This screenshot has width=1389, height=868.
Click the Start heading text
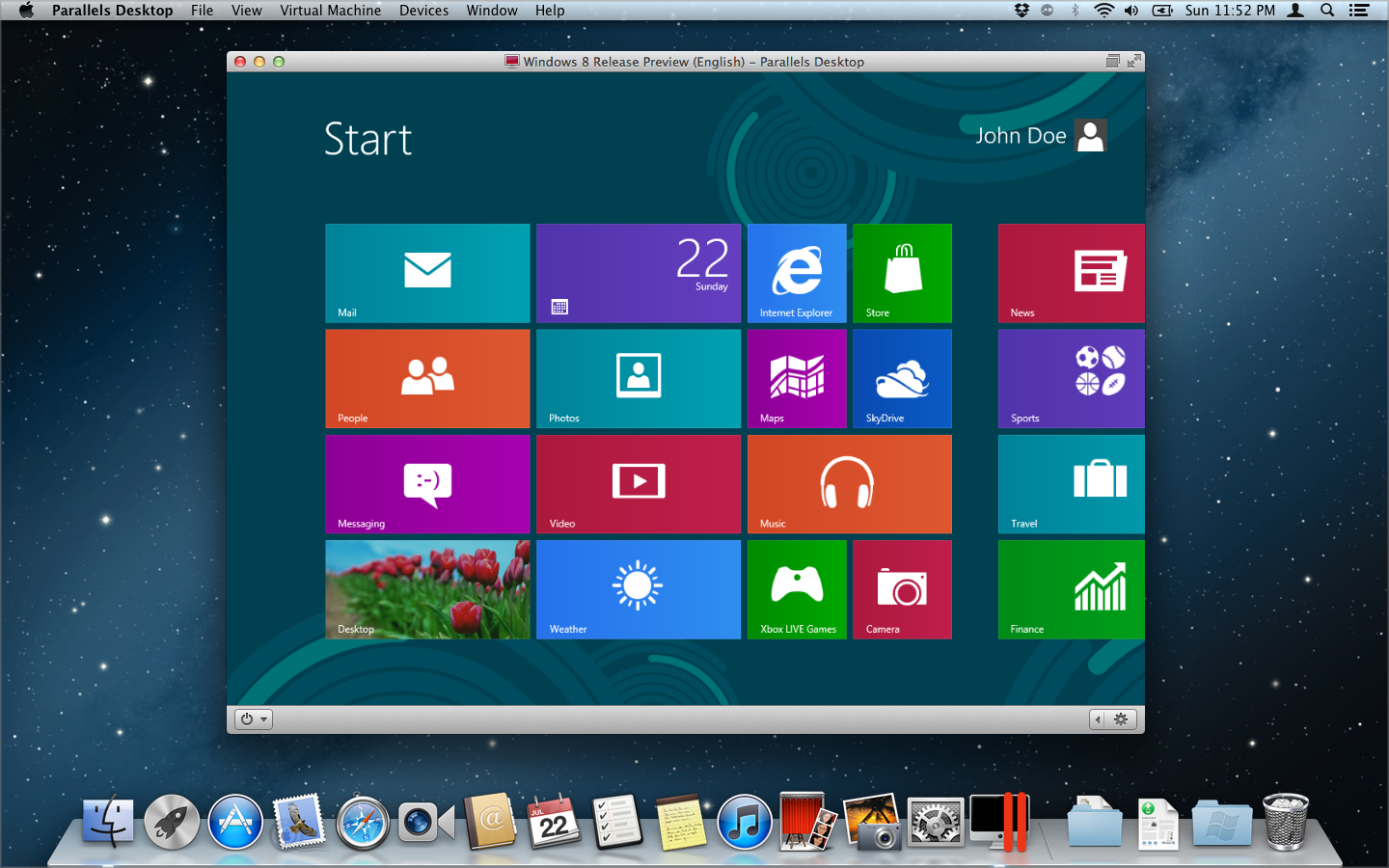point(368,139)
